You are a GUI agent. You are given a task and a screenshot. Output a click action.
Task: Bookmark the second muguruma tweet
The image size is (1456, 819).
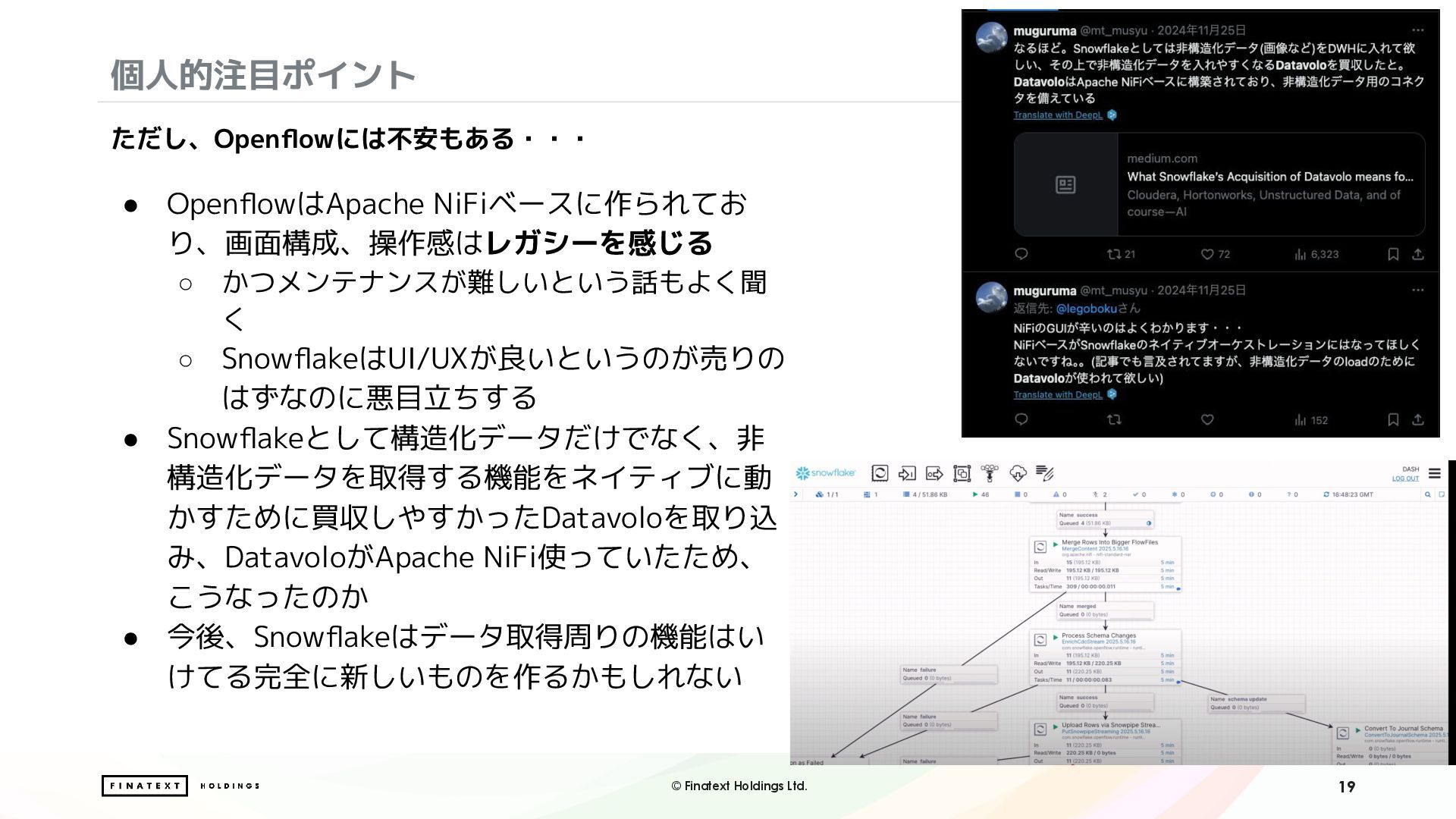point(1393,419)
